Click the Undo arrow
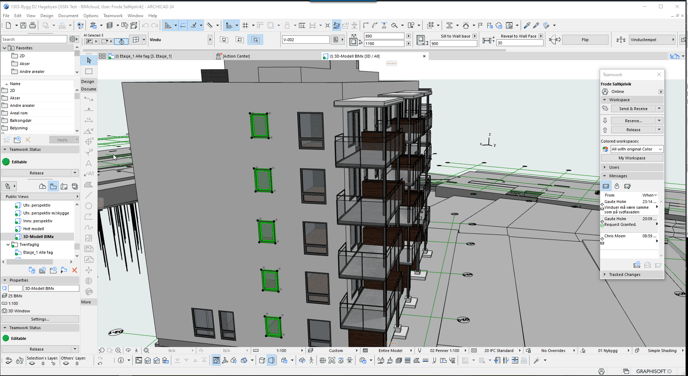688x376 pixels. click(146, 25)
